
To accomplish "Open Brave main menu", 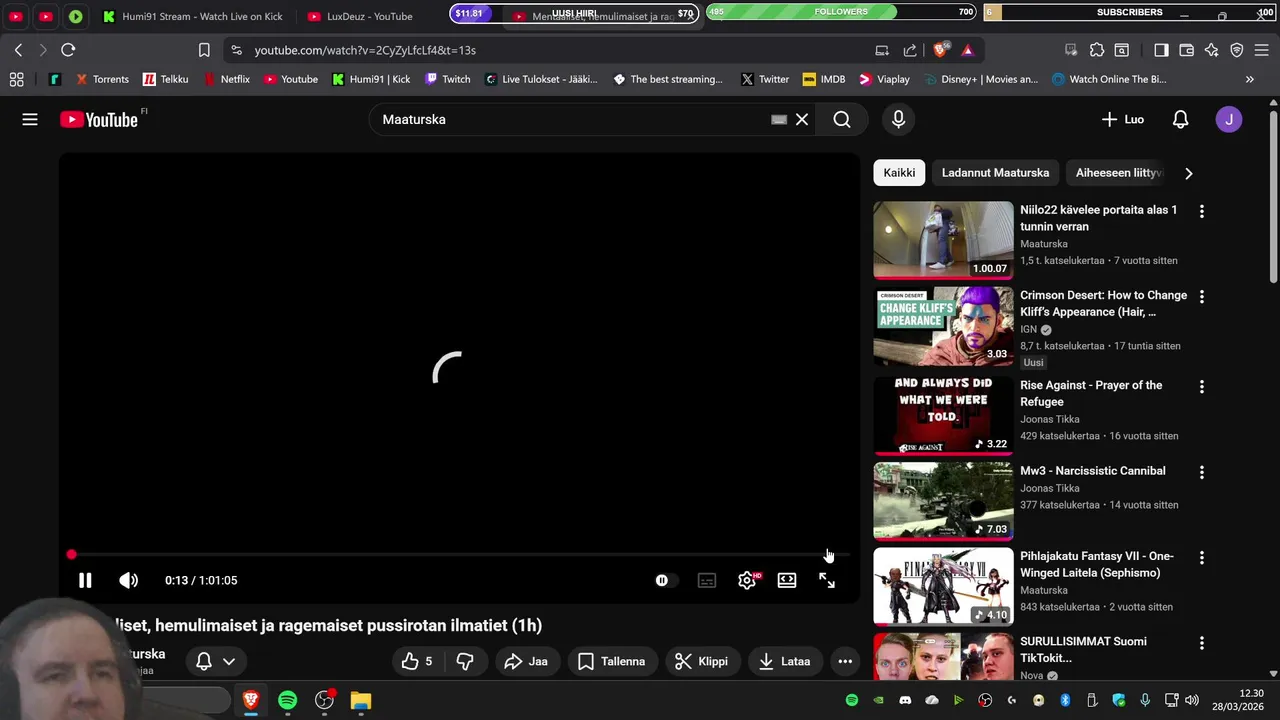I will point(1262,50).
